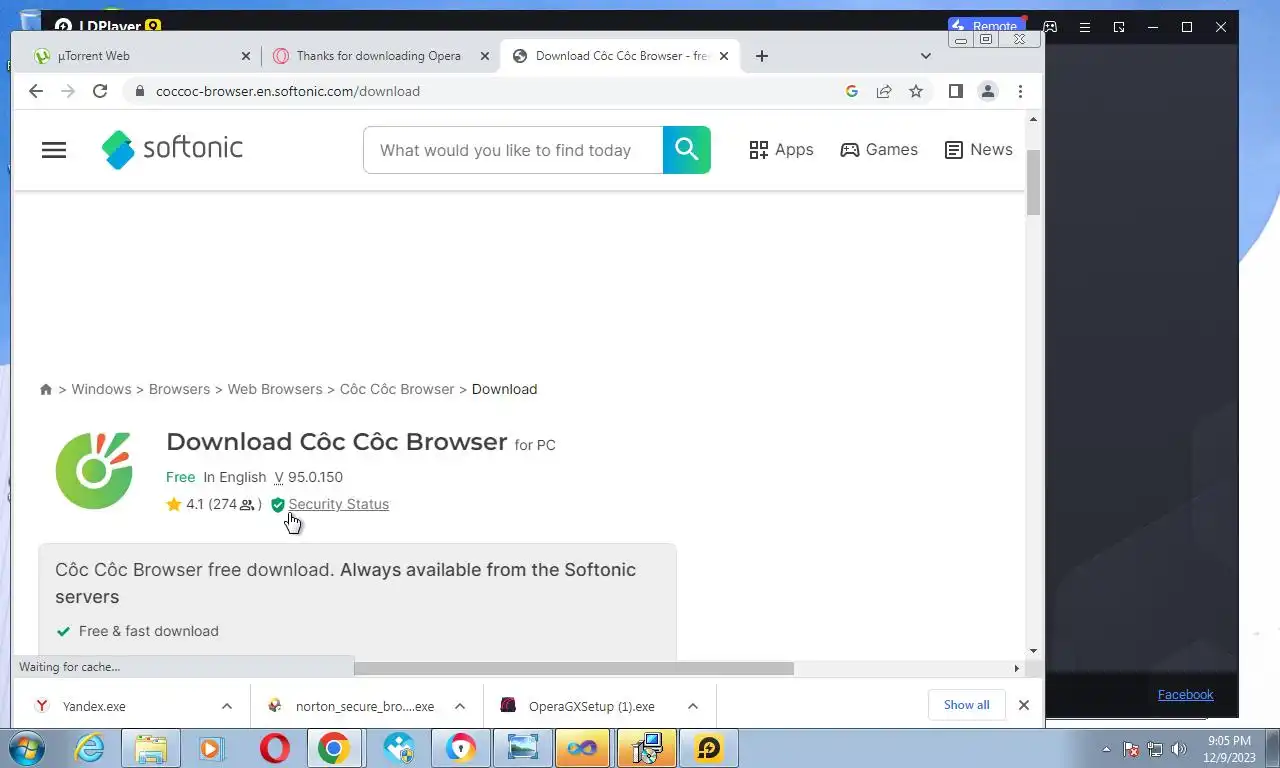
Task: Click Show all downloads button
Action: coord(966,705)
